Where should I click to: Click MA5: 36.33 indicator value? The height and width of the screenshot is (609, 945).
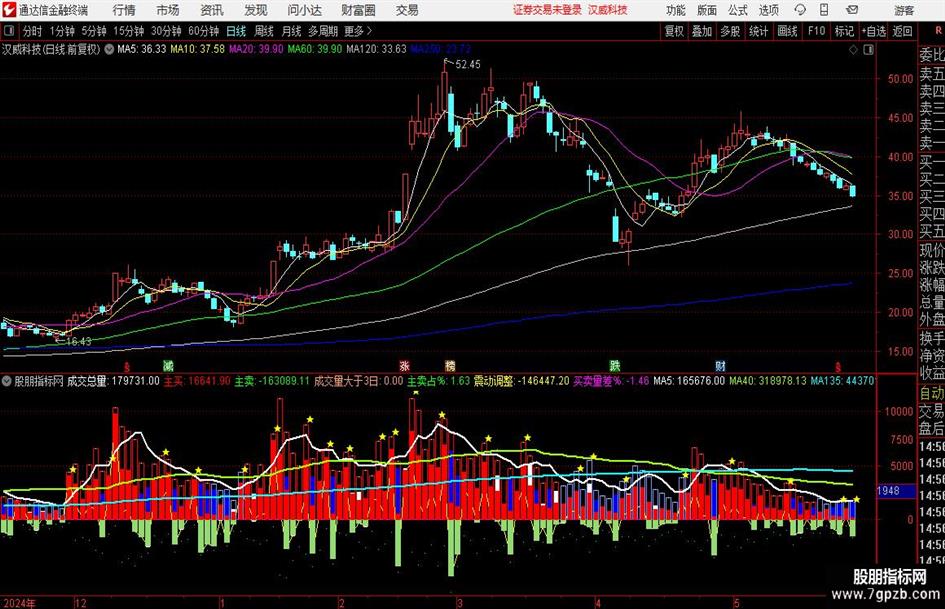[x=142, y=49]
